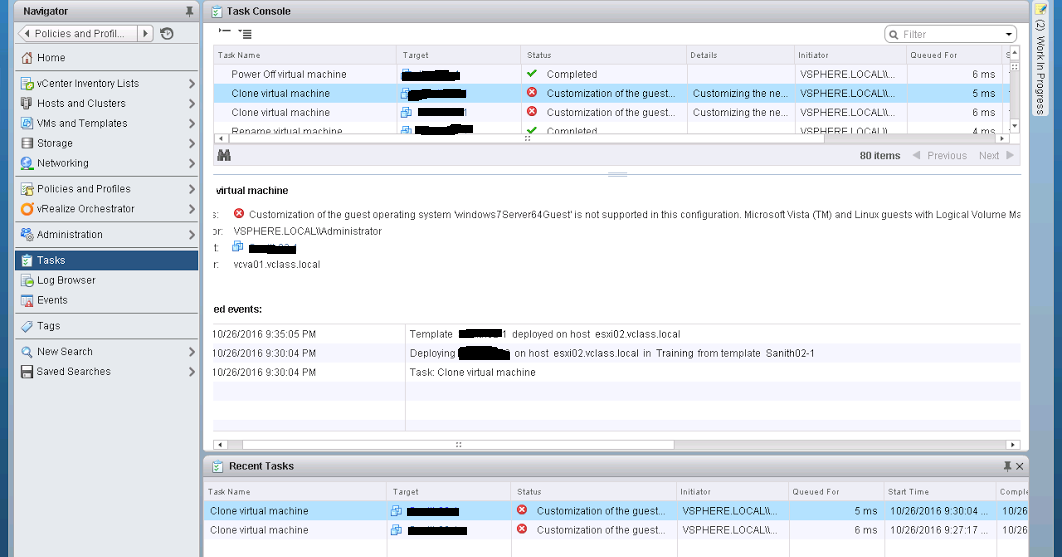The width and height of the screenshot is (1062, 557).
Task: Open Log Browser in the Navigator
Action: click(66, 280)
